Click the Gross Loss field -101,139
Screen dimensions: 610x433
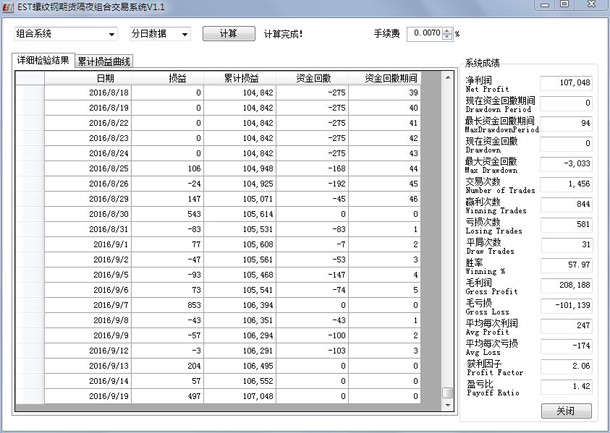tap(566, 305)
